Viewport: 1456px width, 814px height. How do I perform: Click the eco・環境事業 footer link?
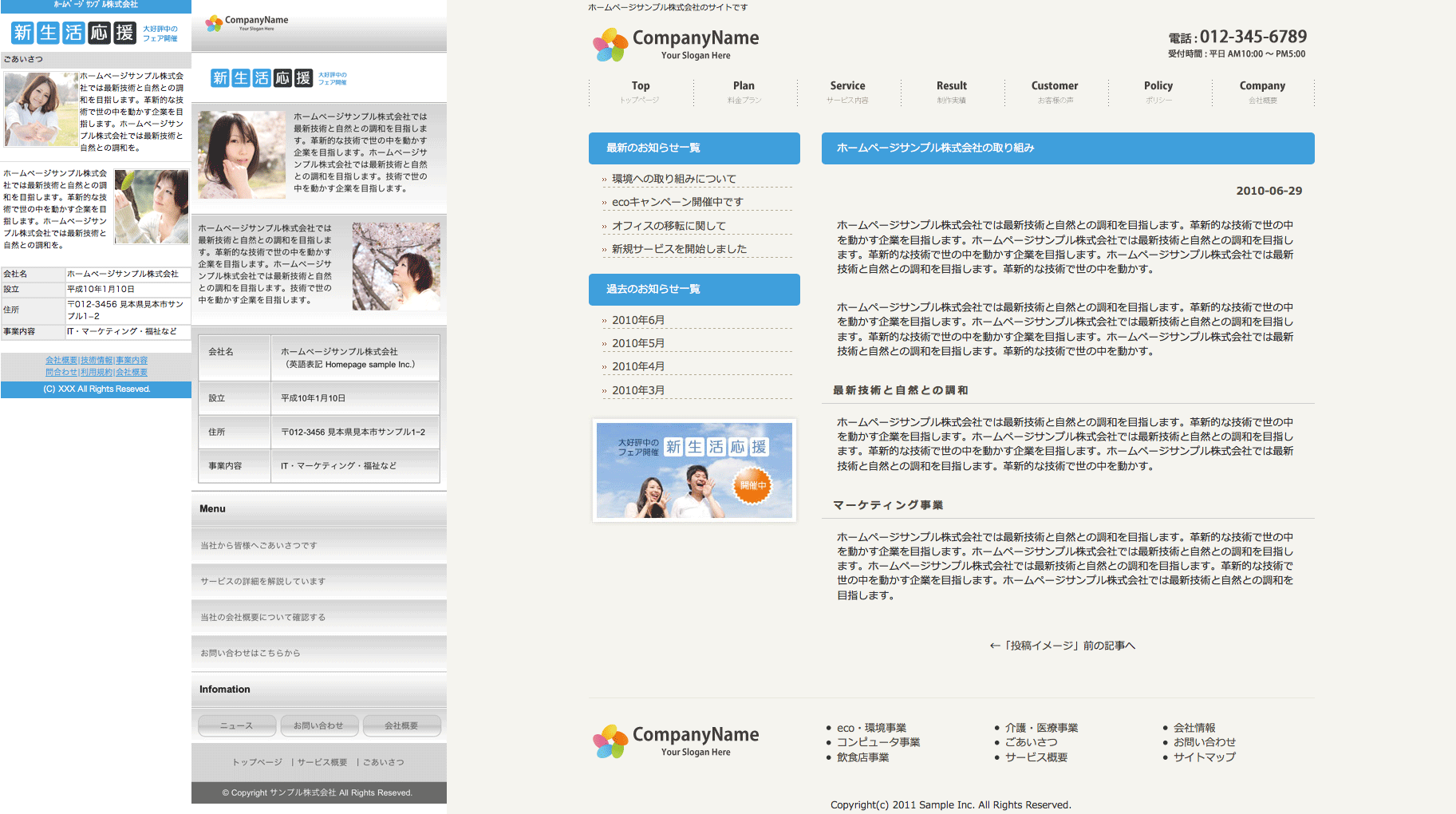click(871, 728)
